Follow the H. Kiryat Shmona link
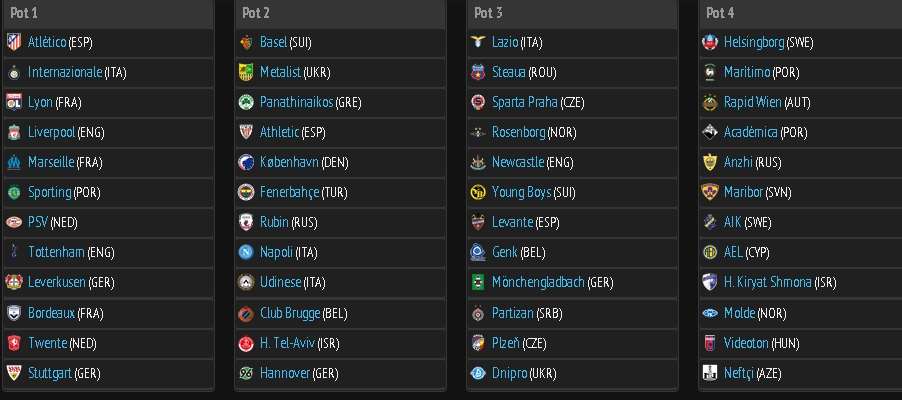 click(x=768, y=282)
